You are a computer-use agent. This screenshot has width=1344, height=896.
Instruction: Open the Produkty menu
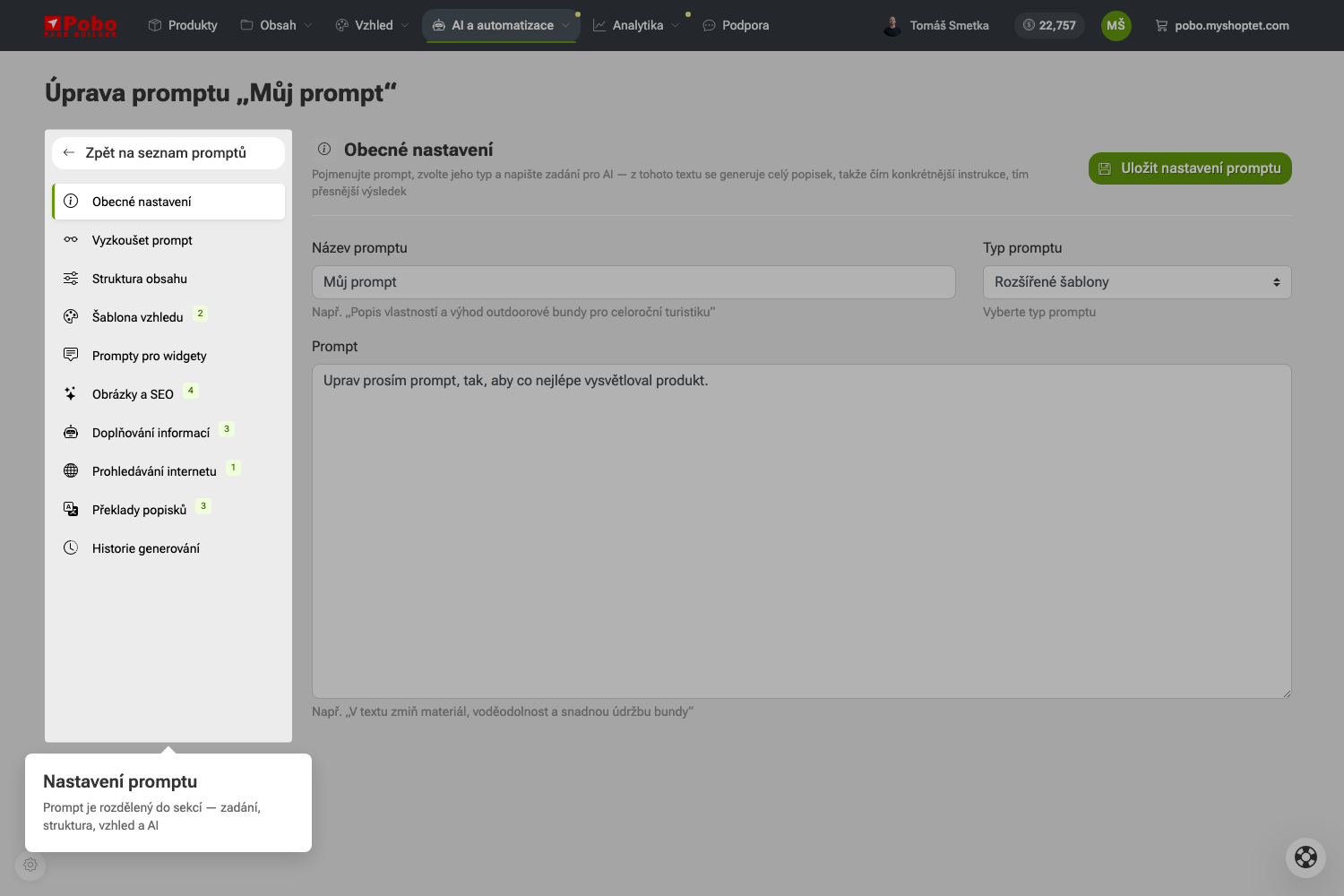point(183,25)
